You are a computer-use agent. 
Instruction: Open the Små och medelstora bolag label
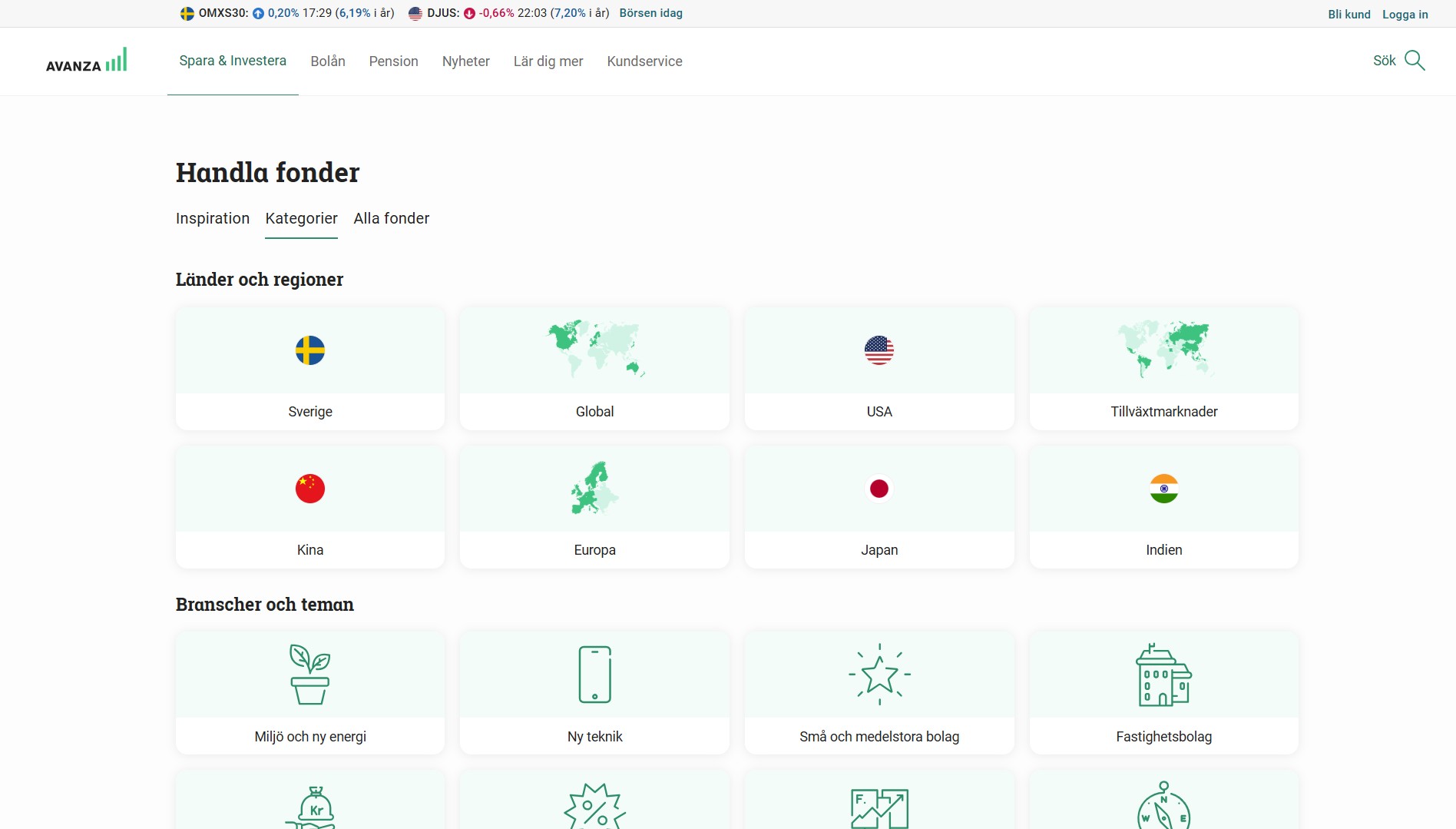point(879,737)
